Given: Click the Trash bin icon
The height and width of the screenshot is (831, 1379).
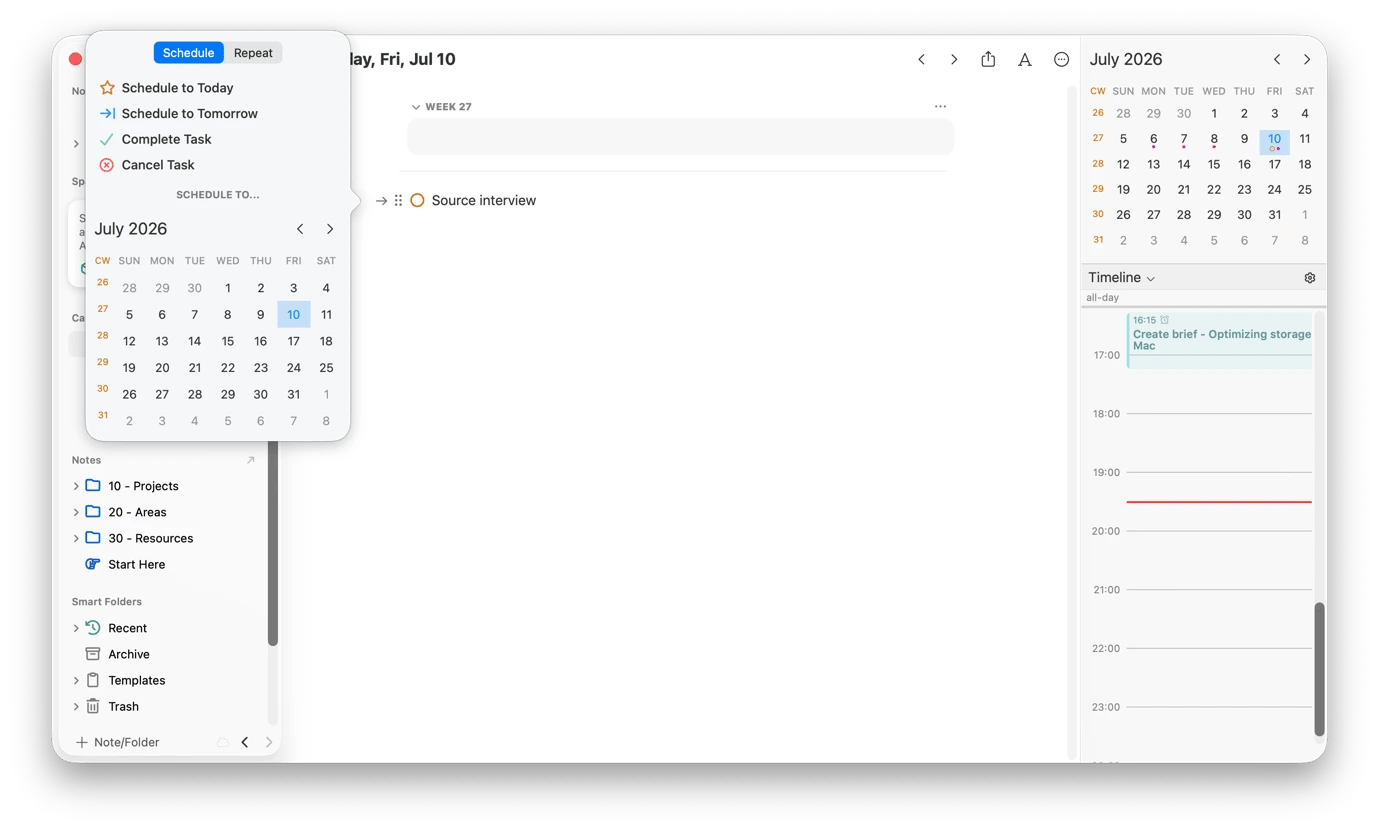Looking at the screenshot, I should point(93,706).
